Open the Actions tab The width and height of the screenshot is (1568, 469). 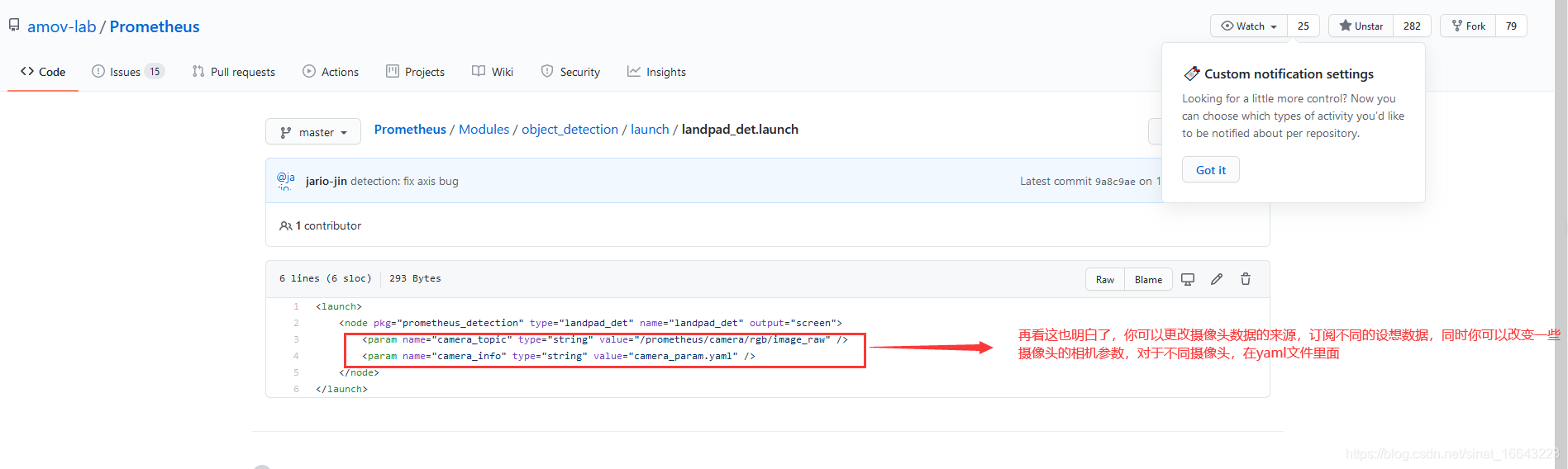coord(331,72)
